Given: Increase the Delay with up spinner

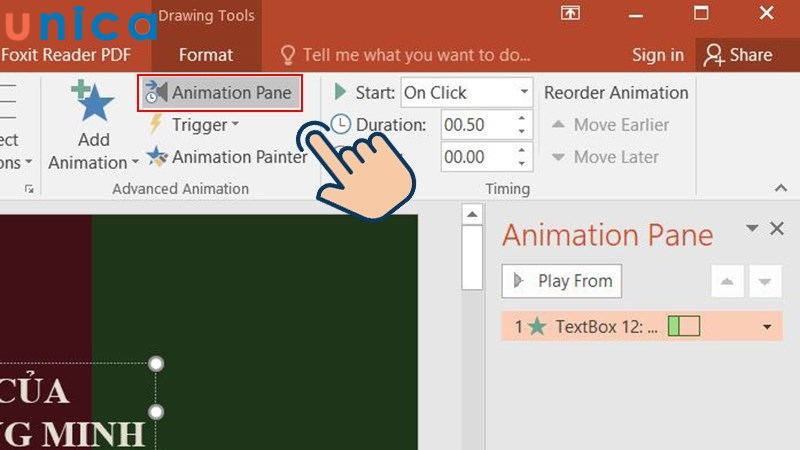Looking at the screenshot, I should tap(521, 151).
